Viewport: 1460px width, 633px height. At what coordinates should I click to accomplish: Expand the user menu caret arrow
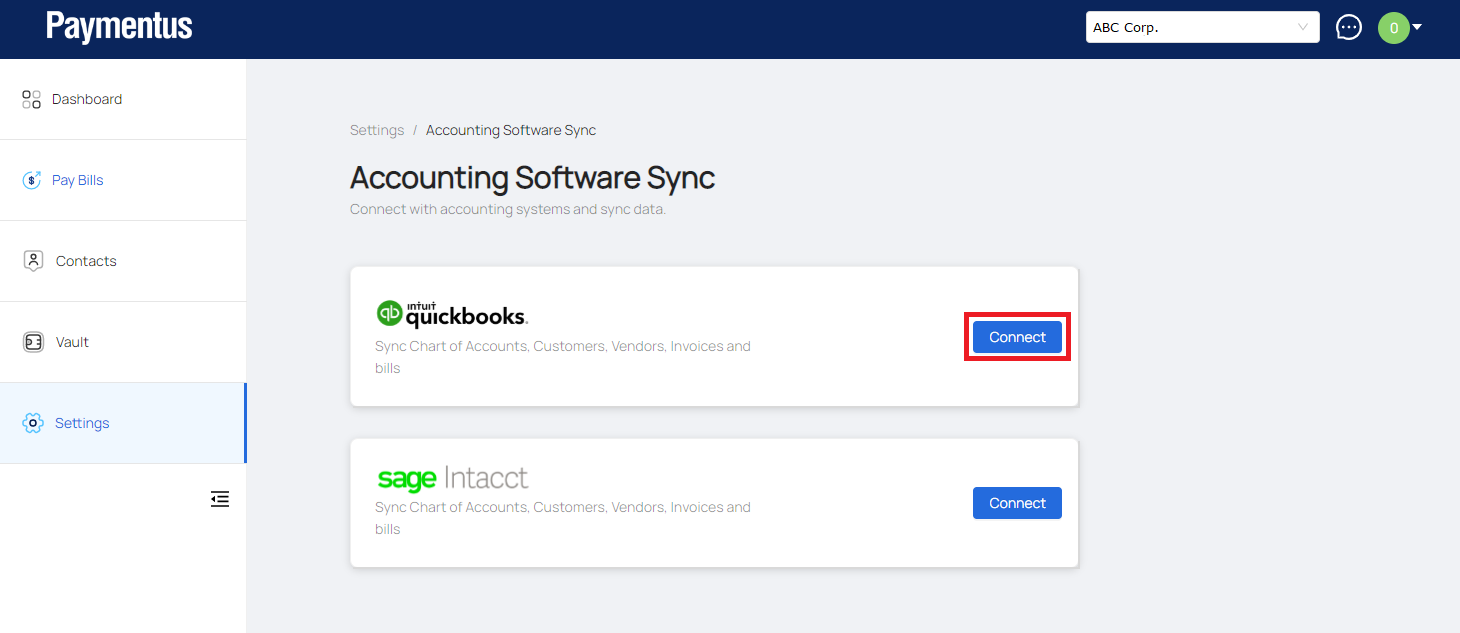click(1417, 27)
